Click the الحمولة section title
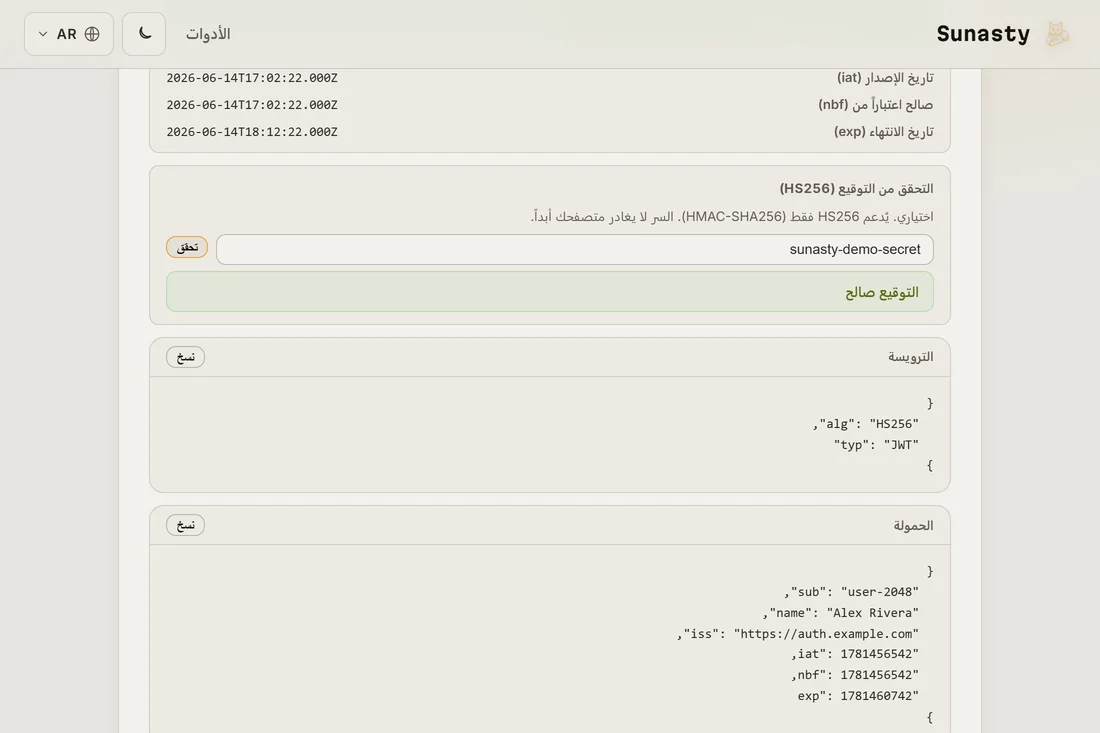This screenshot has height=733, width=1100. (x=913, y=525)
